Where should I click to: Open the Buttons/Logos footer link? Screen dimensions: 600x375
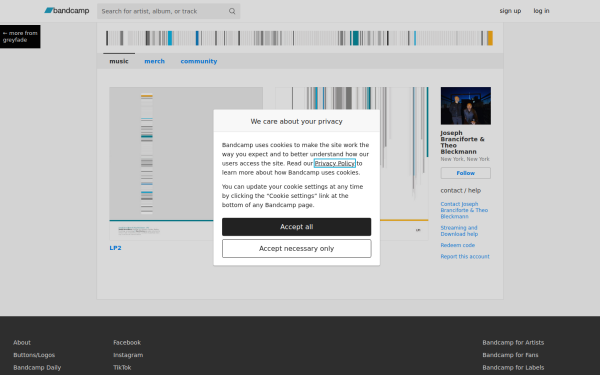pos(34,355)
